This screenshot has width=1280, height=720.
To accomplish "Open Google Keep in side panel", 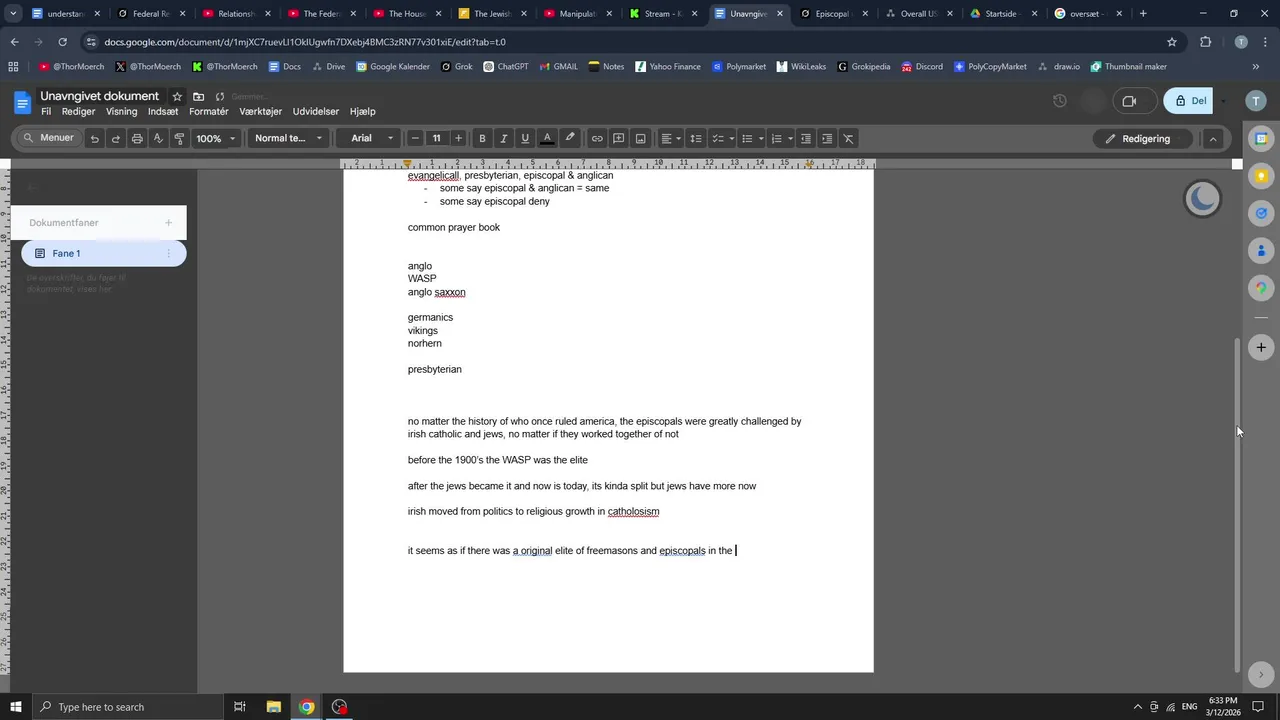I will [x=1261, y=176].
